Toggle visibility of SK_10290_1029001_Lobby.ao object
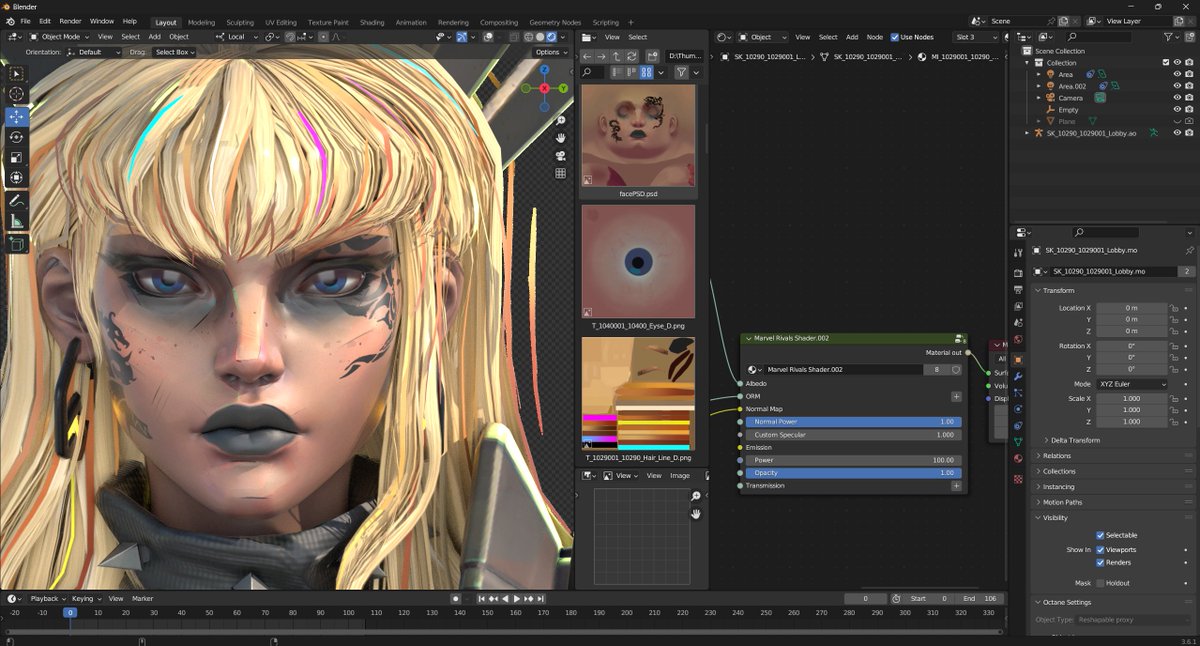1200x646 pixels. pyautogui.click(x=1177, y=133)
